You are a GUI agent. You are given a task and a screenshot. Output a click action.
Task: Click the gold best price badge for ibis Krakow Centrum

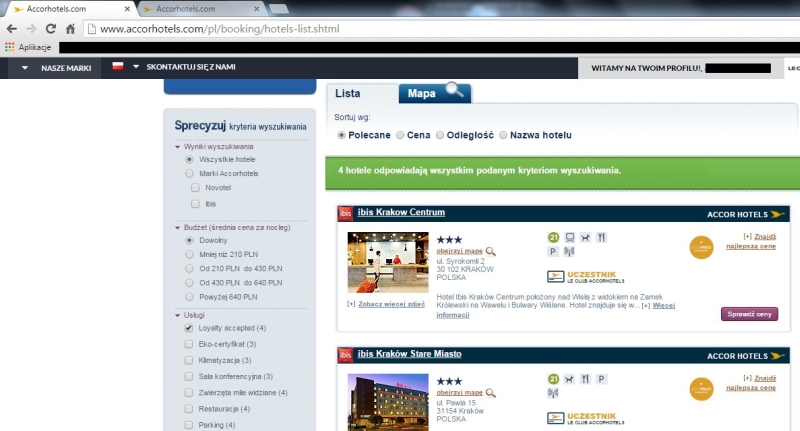pyautogui.click(x=701, y=247)
